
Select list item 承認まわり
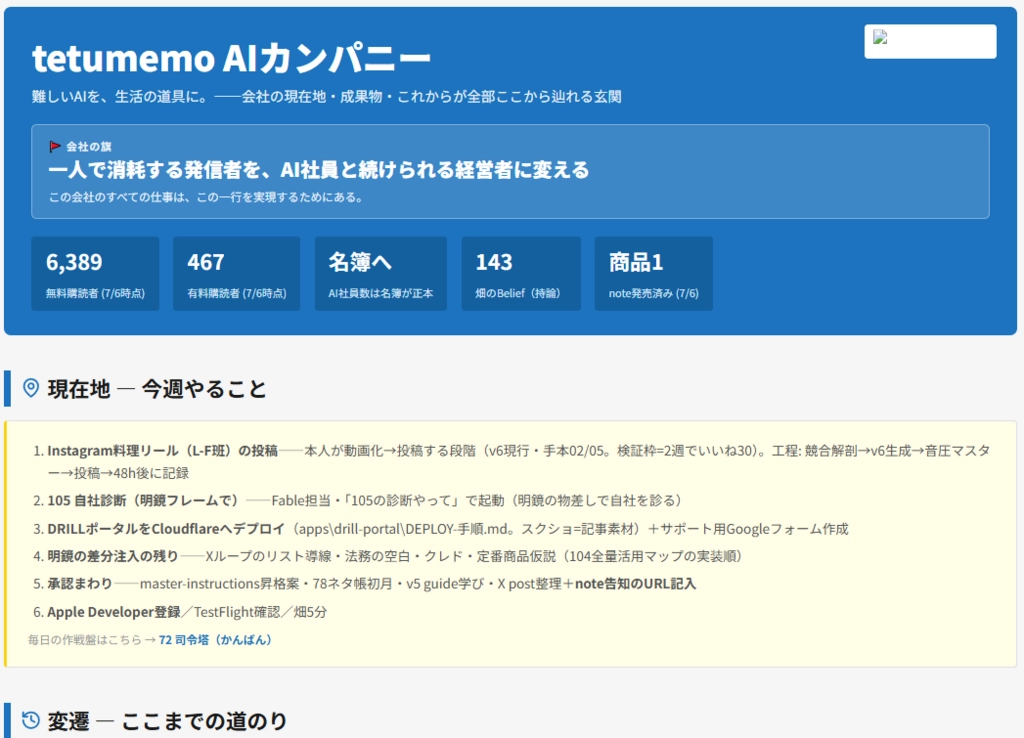[x=364, y=583]
